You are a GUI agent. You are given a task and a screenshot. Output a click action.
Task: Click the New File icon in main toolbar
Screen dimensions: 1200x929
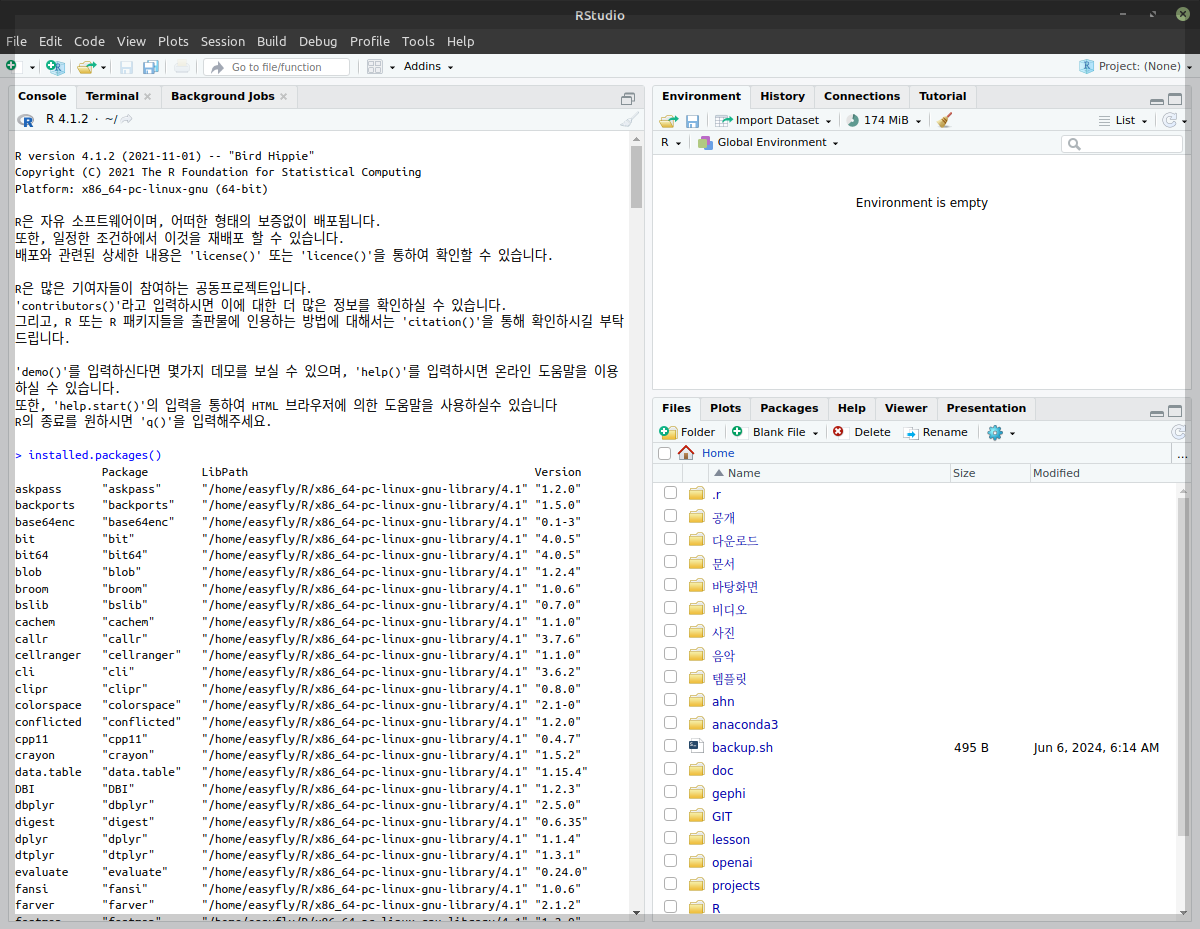point(11,66)
